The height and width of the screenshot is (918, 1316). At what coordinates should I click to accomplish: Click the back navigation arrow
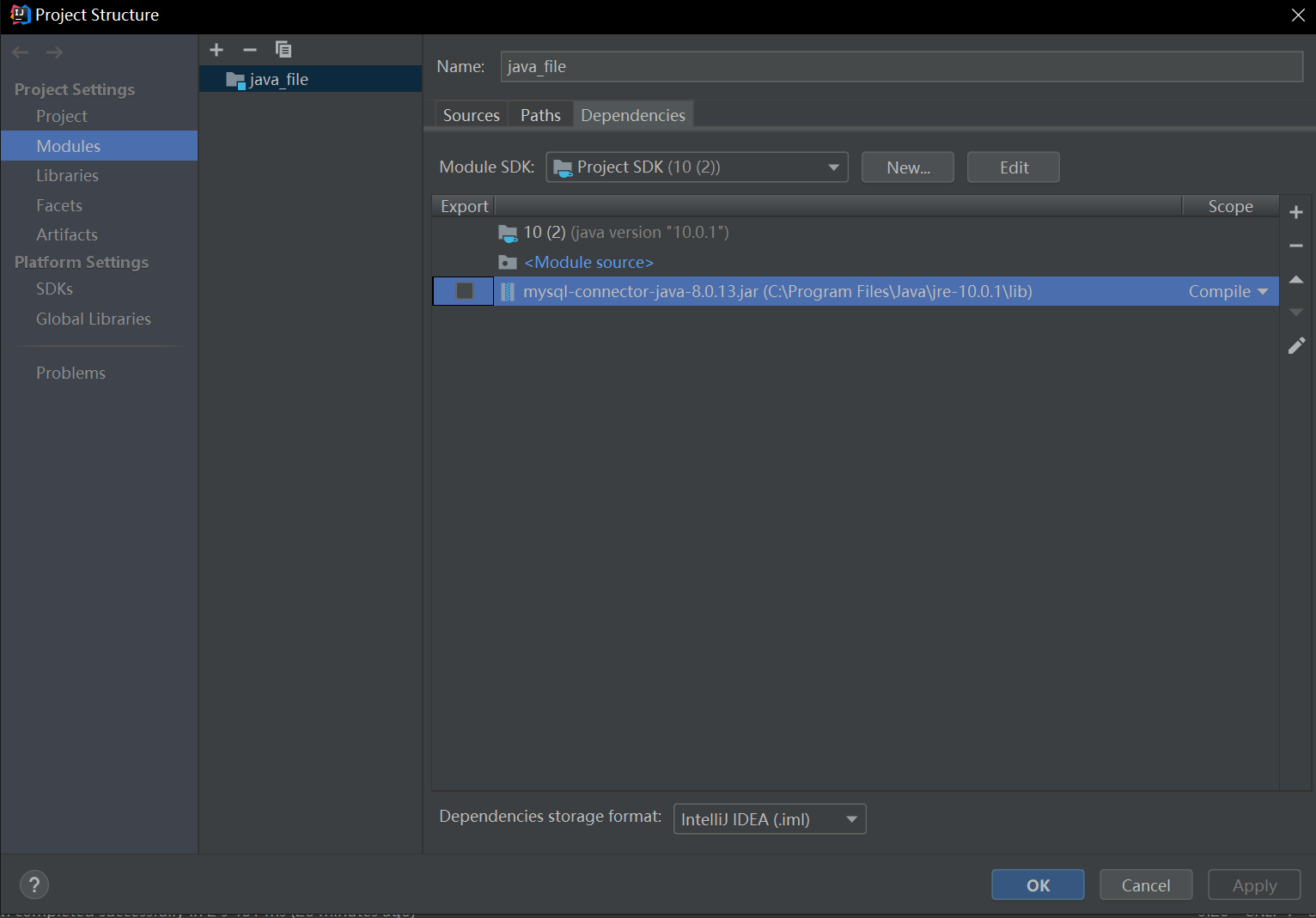[x=20, y=52]
